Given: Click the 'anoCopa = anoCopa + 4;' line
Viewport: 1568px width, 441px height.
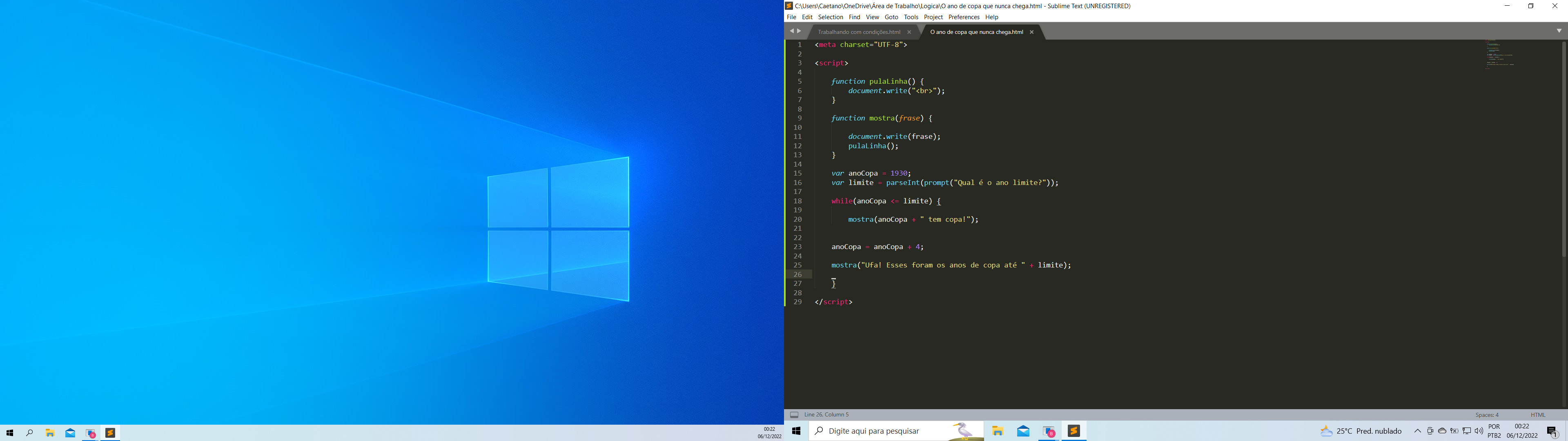Looking at the screenshot, I should (877, 247).
